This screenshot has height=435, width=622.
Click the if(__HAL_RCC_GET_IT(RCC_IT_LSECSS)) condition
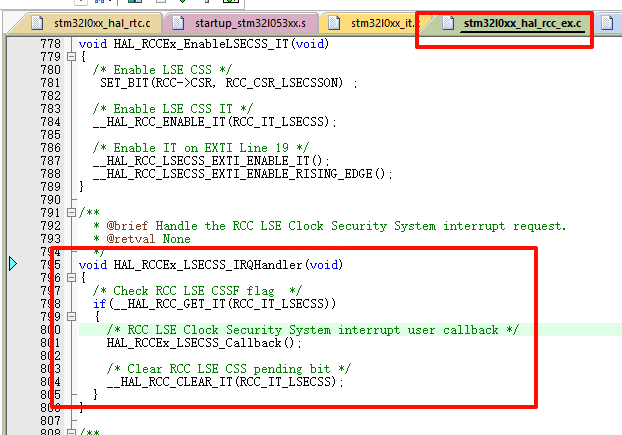(214, 304)
